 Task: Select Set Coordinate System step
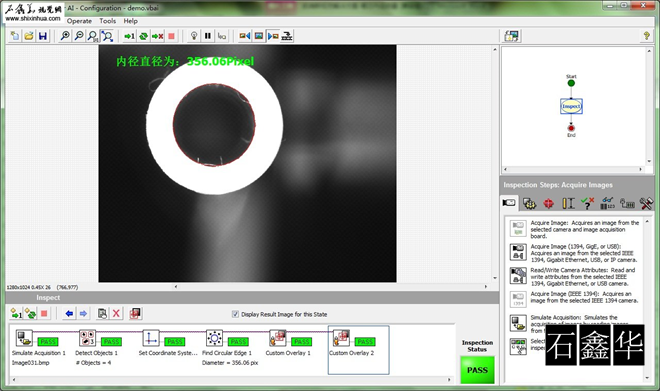168,344
